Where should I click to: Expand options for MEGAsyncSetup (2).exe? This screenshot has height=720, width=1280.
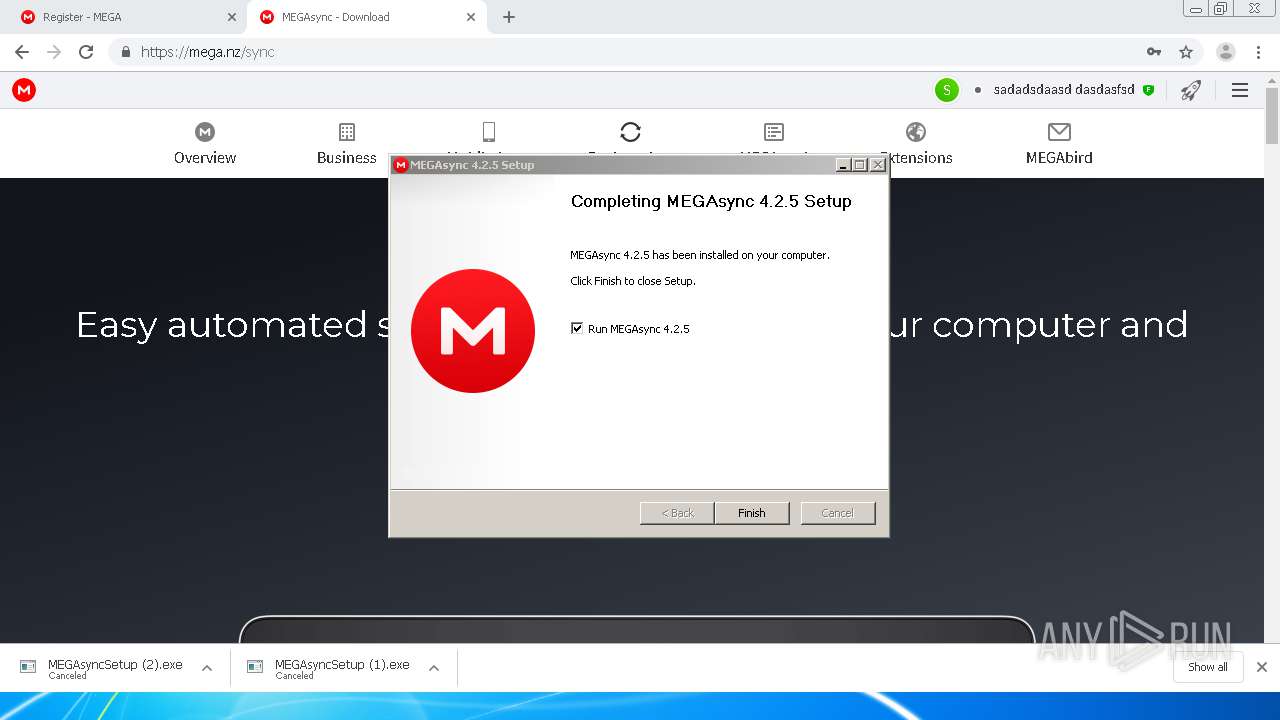[x=207, y=668]
